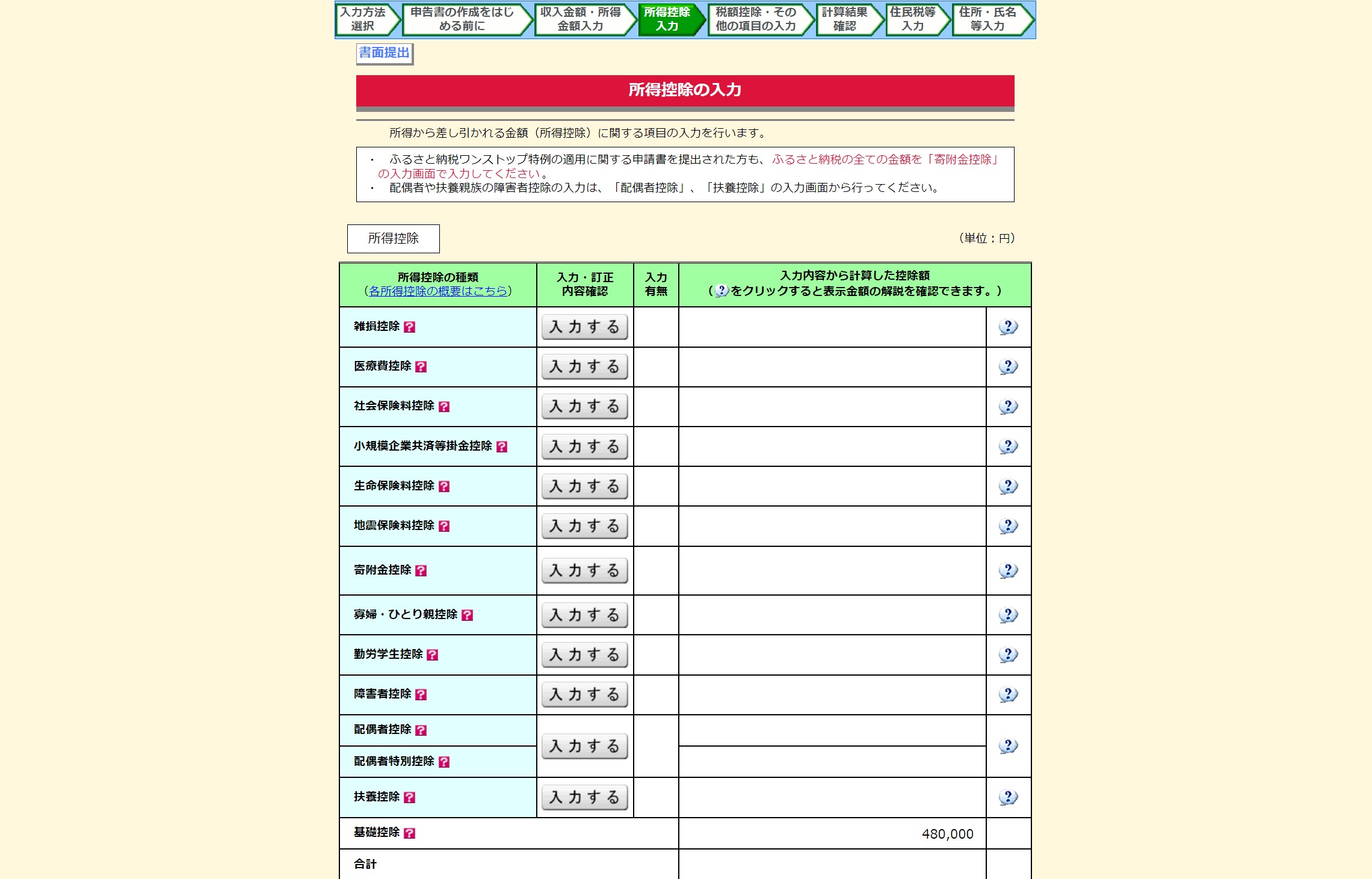The height and width of the screenshot is (879, 1372).
Task: Go to 申告書の作成をはじめる前に step
Action: click(467, 19)
